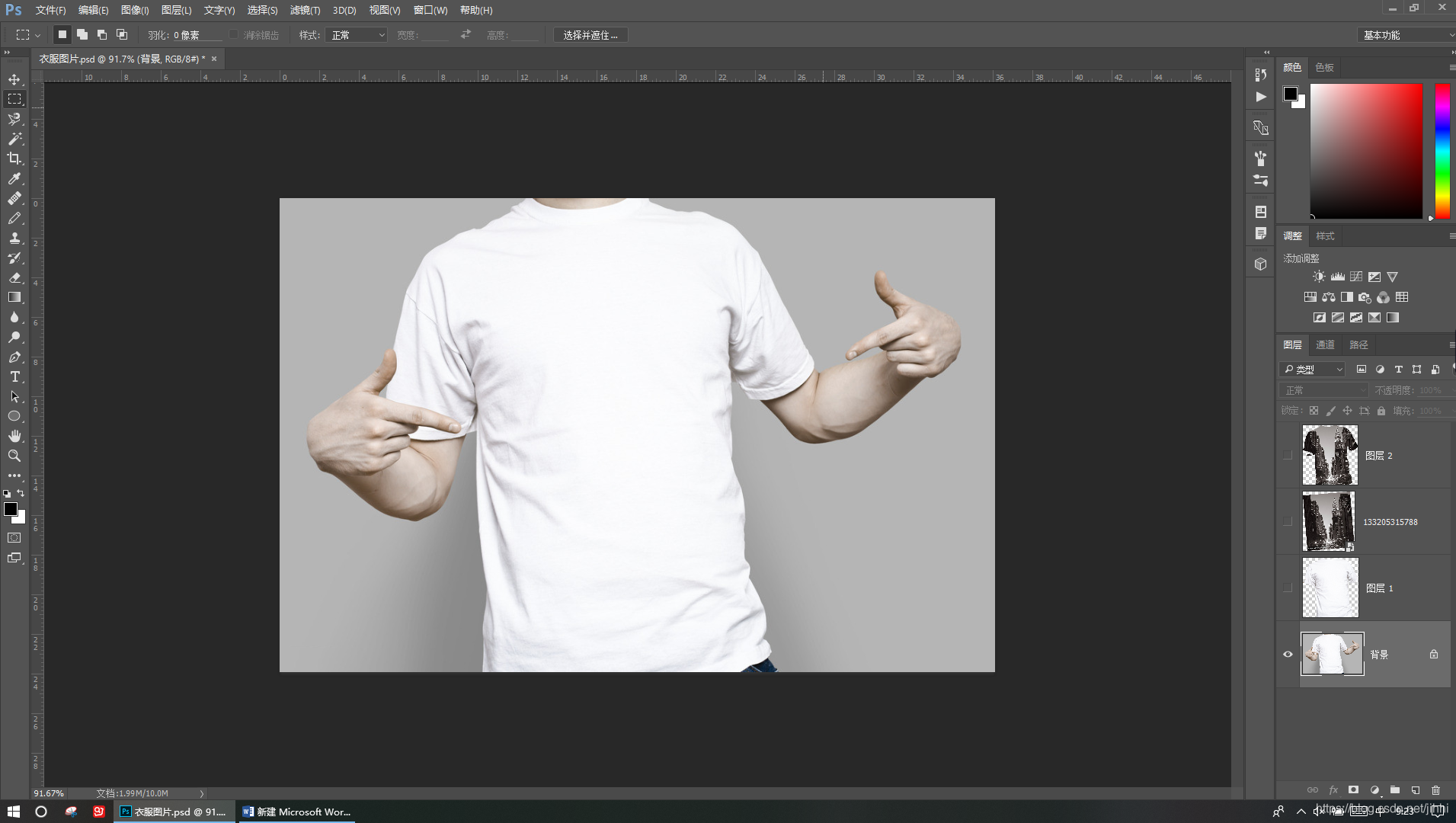Select the Ellipse shape tool
This screenshot has width=1456, height=823.
(x=14, y=416)
